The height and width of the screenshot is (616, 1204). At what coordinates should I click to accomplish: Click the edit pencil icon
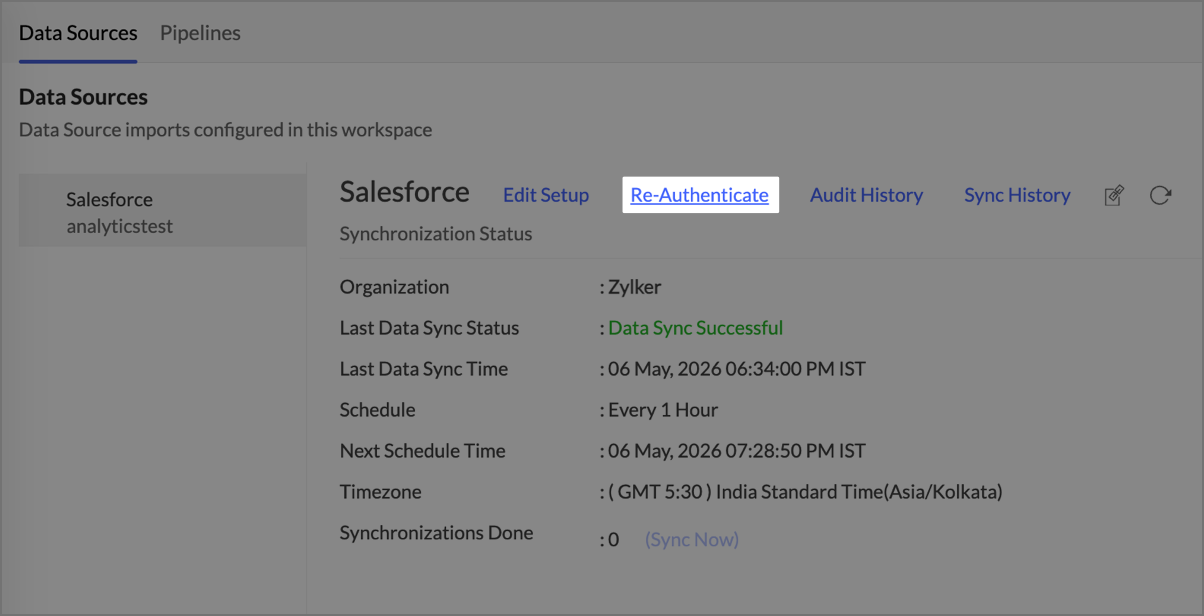coord(1113,196)
